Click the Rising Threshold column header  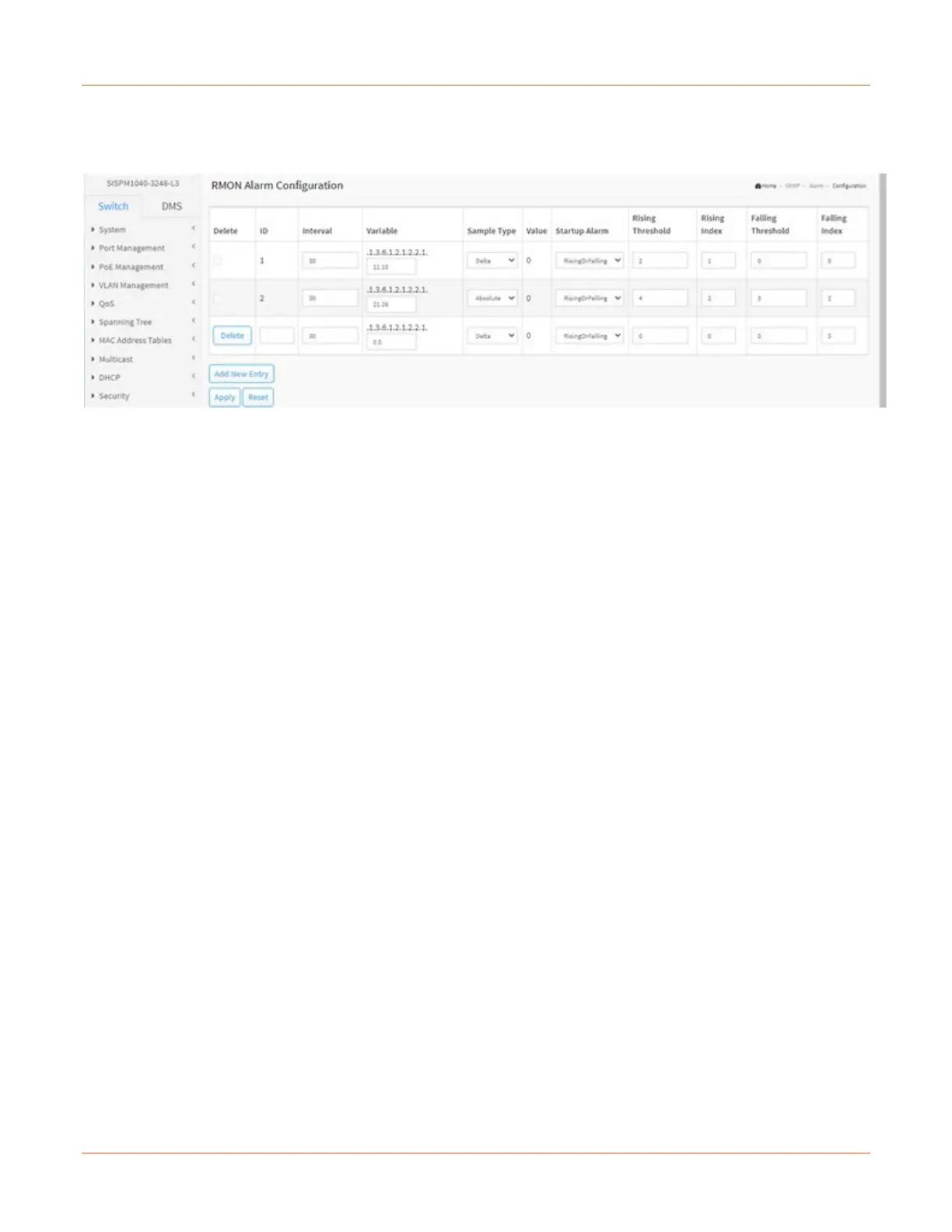tap(651, 225)
